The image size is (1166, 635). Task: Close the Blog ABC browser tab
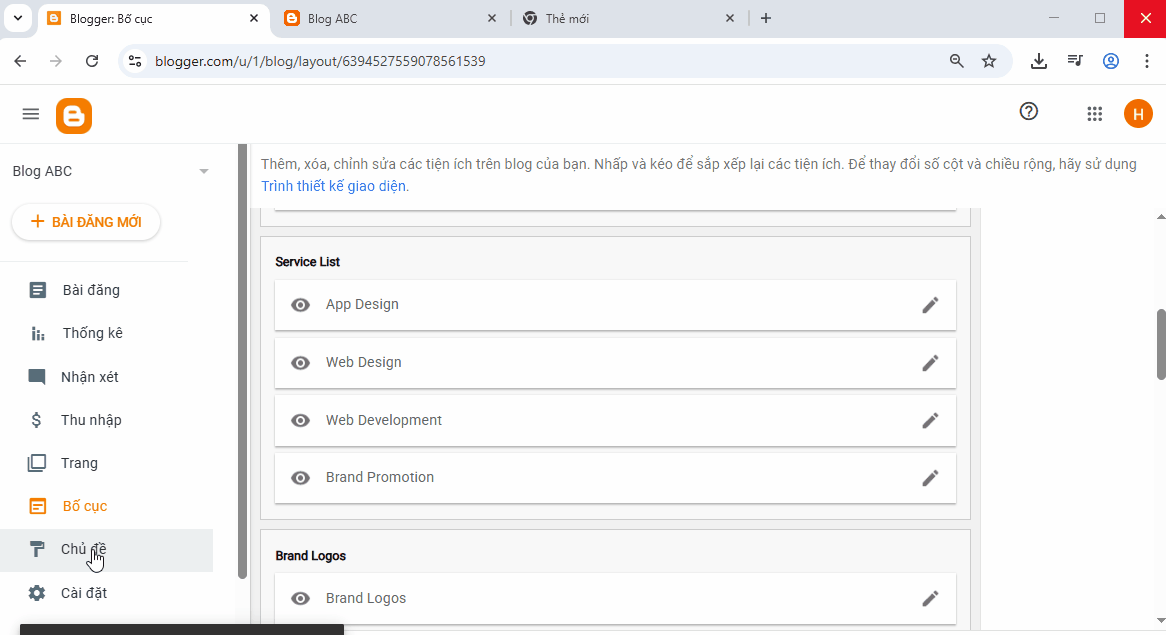pos(492,19)
